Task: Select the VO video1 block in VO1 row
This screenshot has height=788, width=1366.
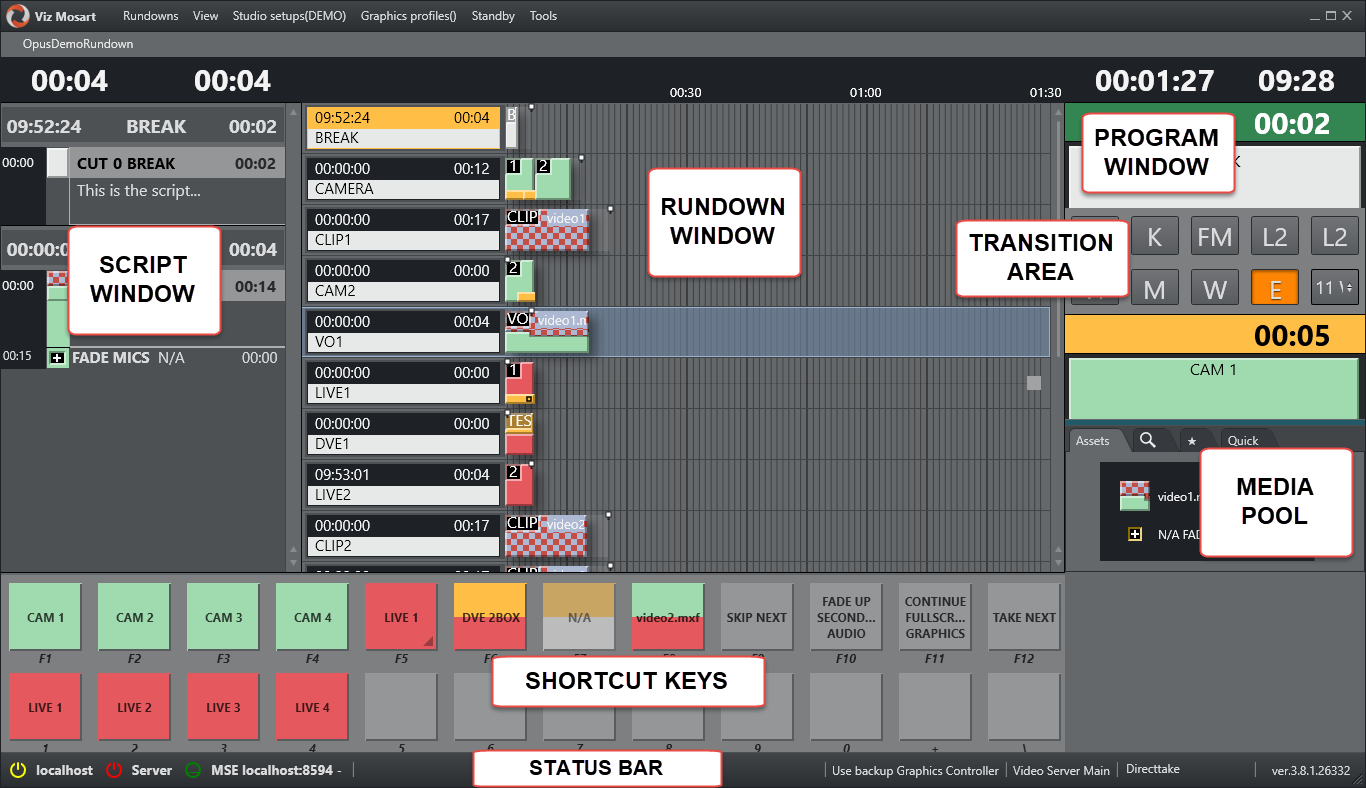Action: click(547, 332)
